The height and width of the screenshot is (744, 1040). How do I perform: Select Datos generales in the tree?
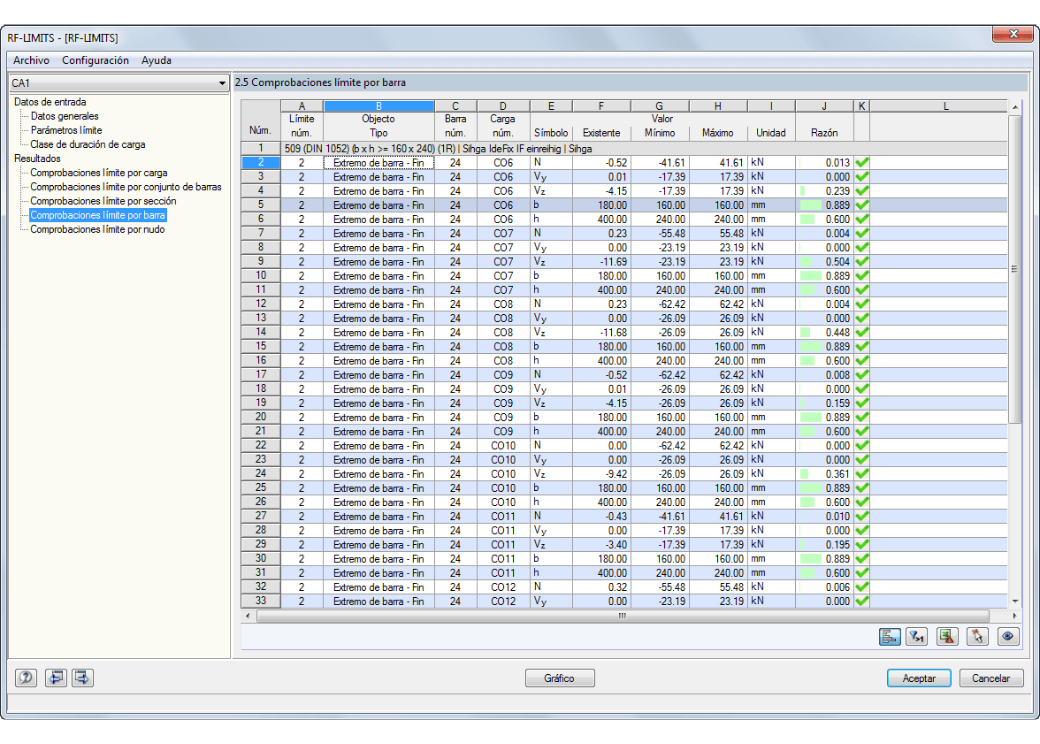pos(64,116)
